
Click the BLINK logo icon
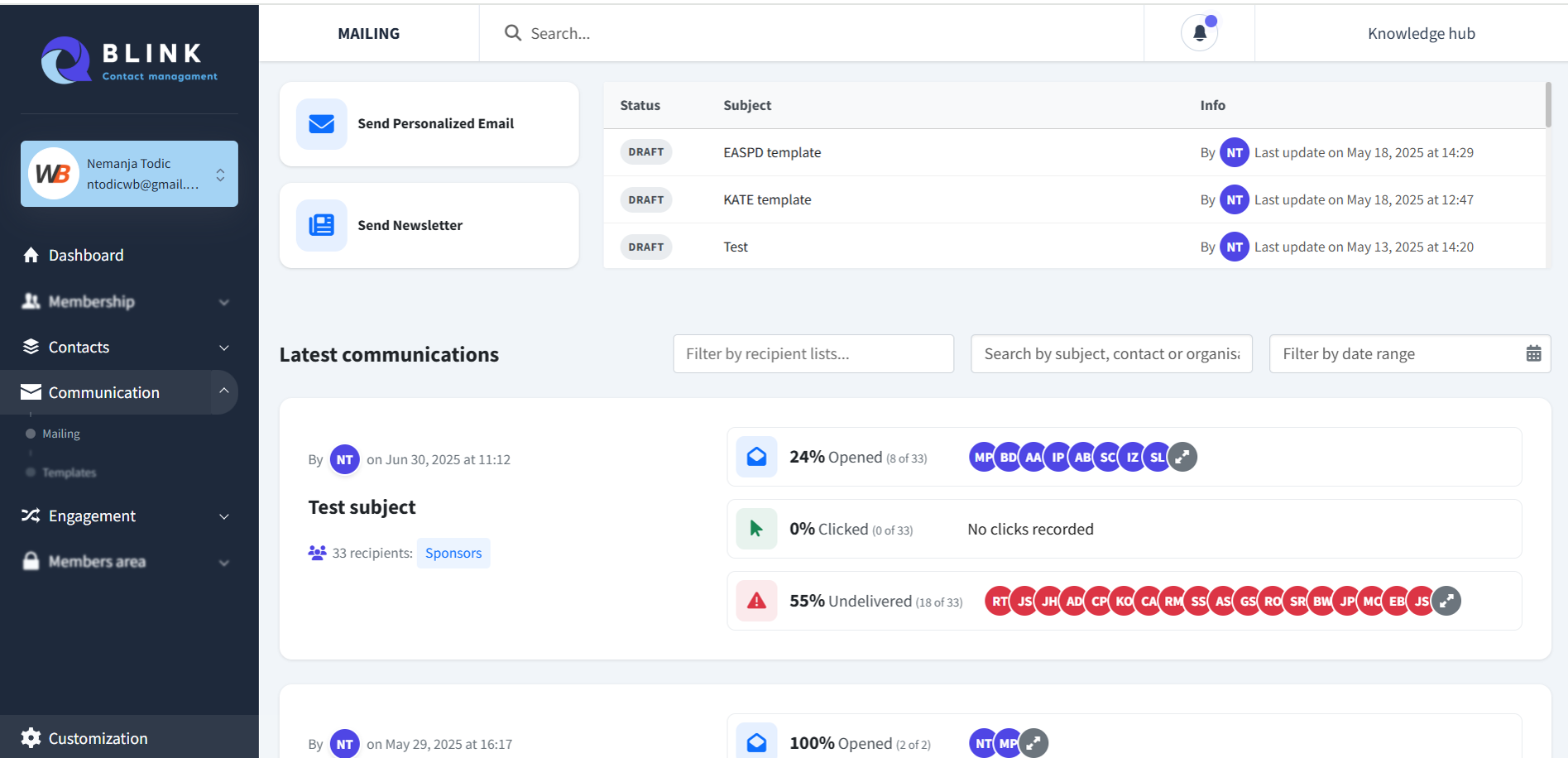point(65,60)
